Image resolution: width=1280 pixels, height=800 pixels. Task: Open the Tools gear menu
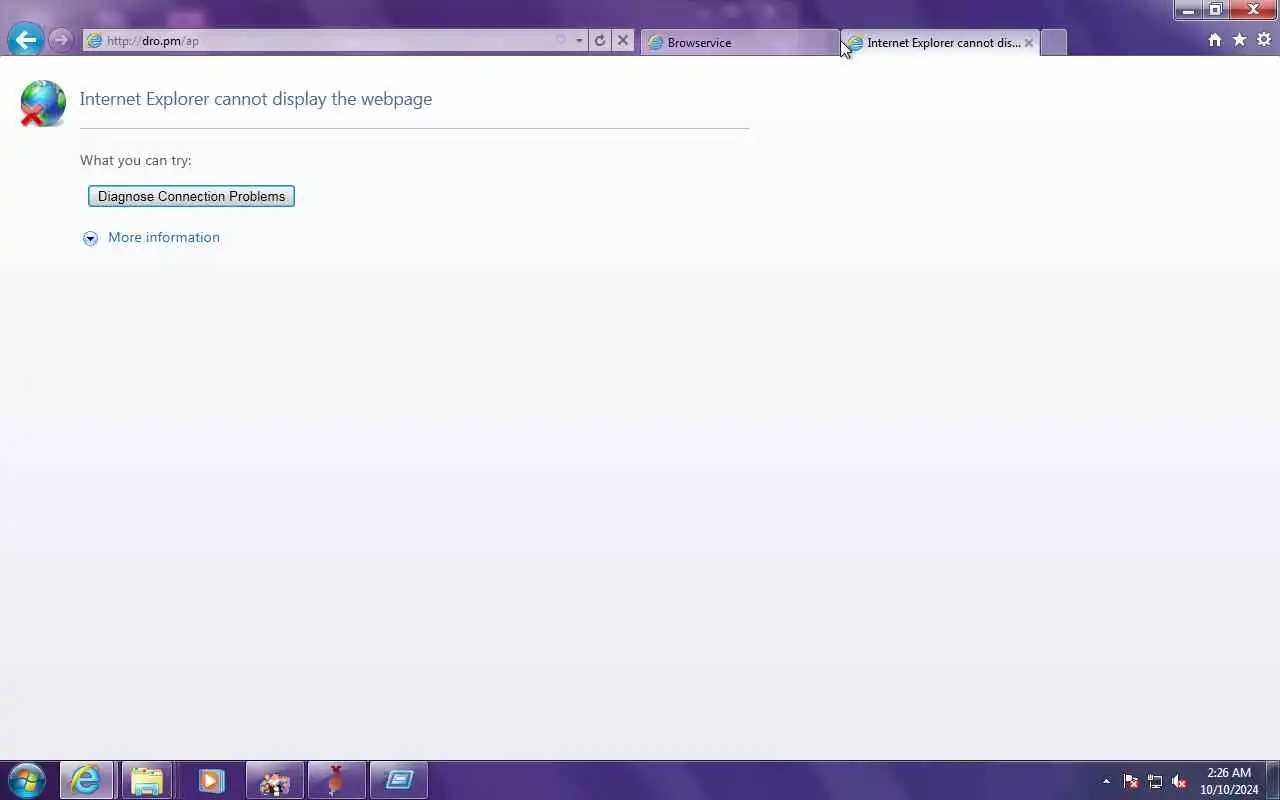1264,40
